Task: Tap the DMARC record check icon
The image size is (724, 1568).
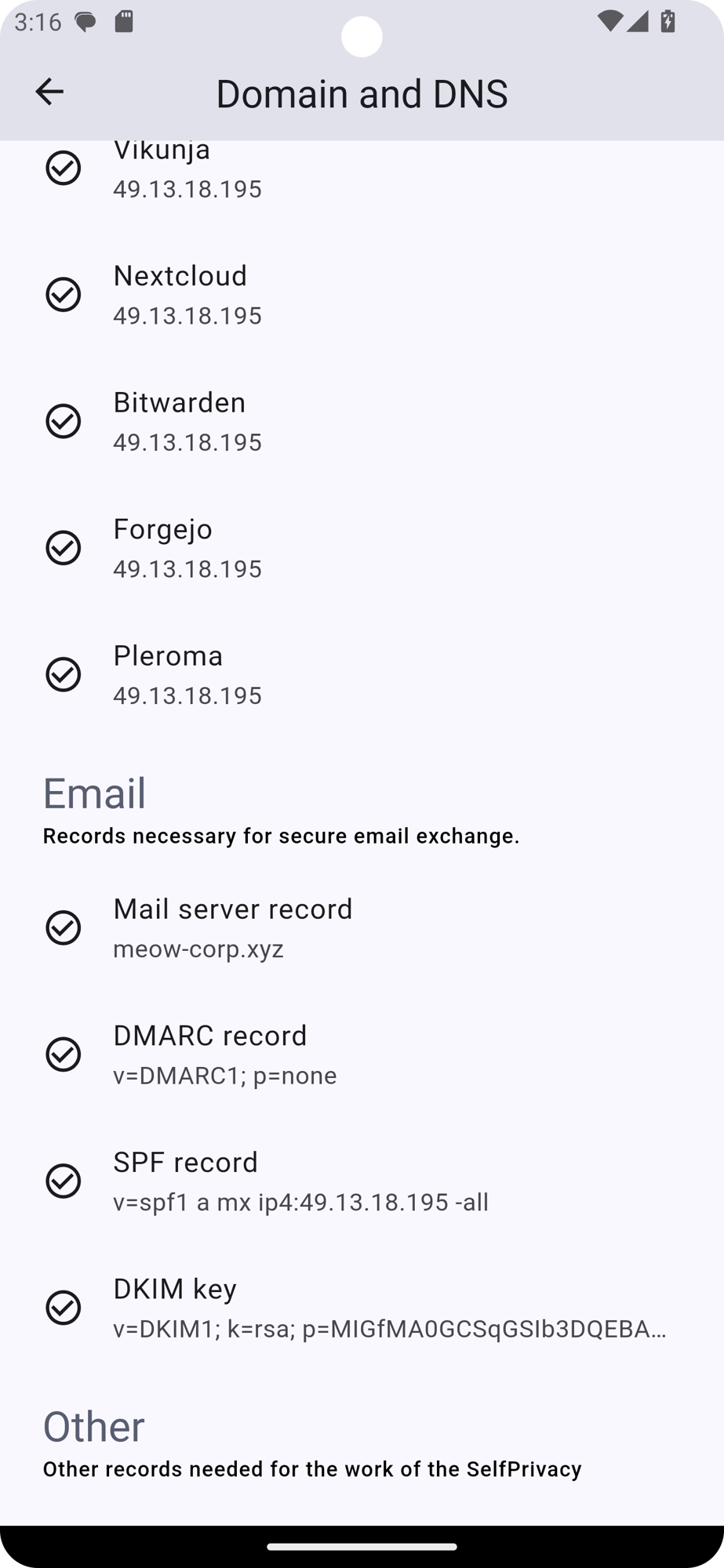Action: (x=63, y=1054)
